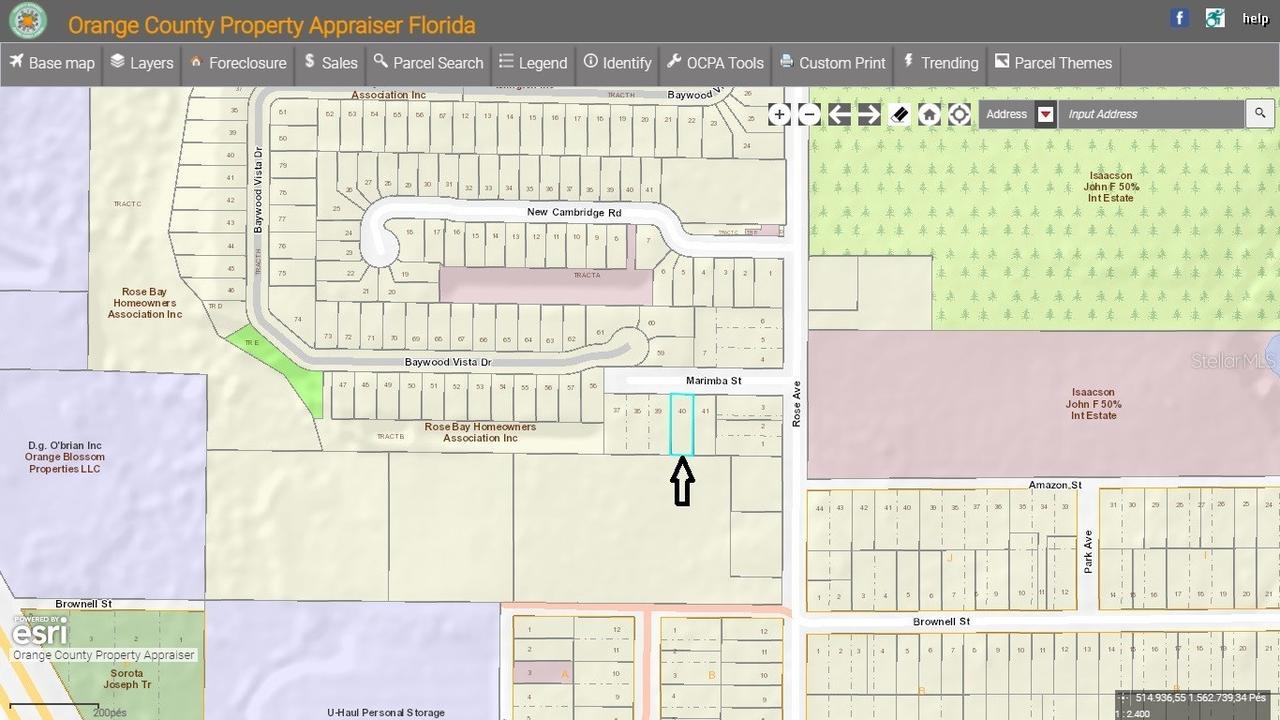Click the Sorota Joseph Tr parcel label
Screen dimensions: 1280x720
click(x=127, y=679)
